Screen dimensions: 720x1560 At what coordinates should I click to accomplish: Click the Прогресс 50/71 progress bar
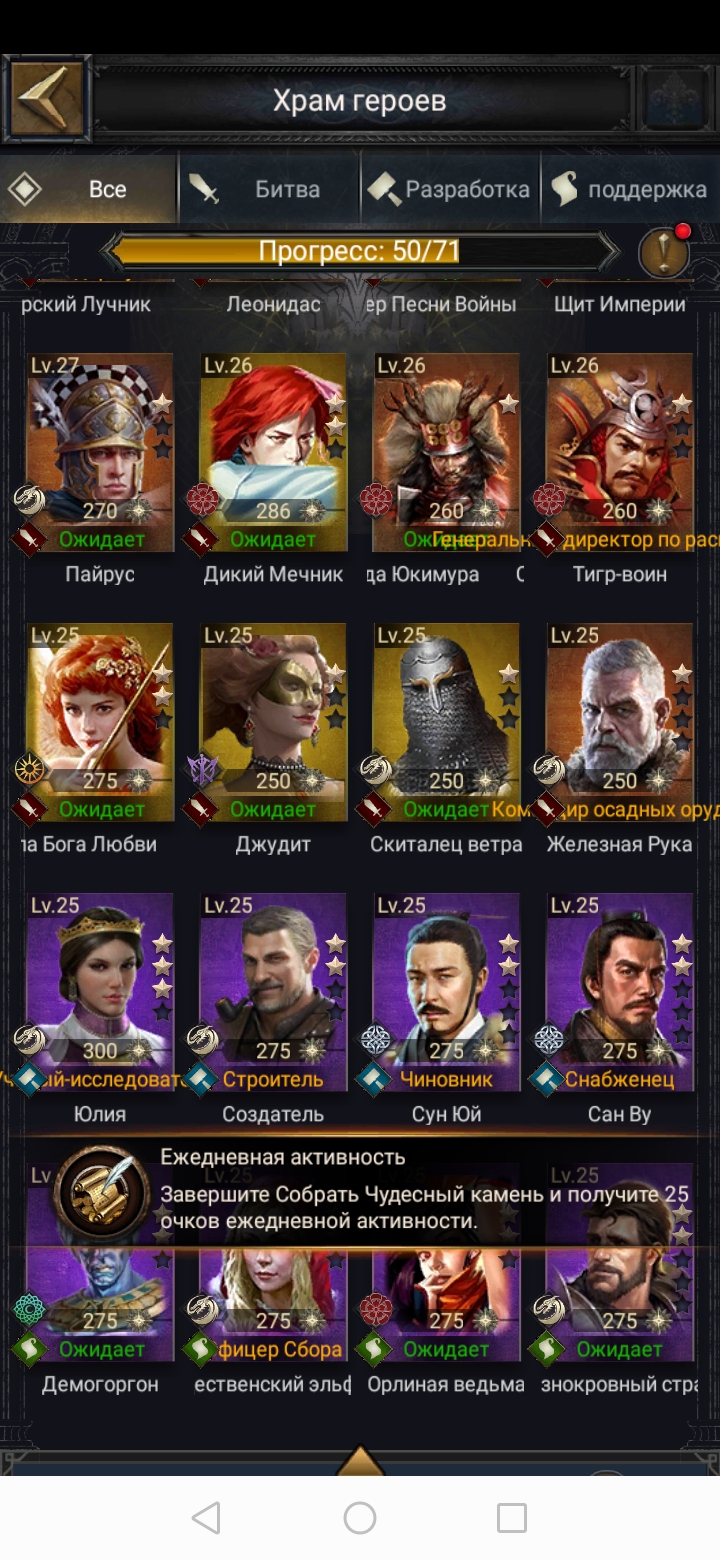pyautogui.click(x=360, y=250)
